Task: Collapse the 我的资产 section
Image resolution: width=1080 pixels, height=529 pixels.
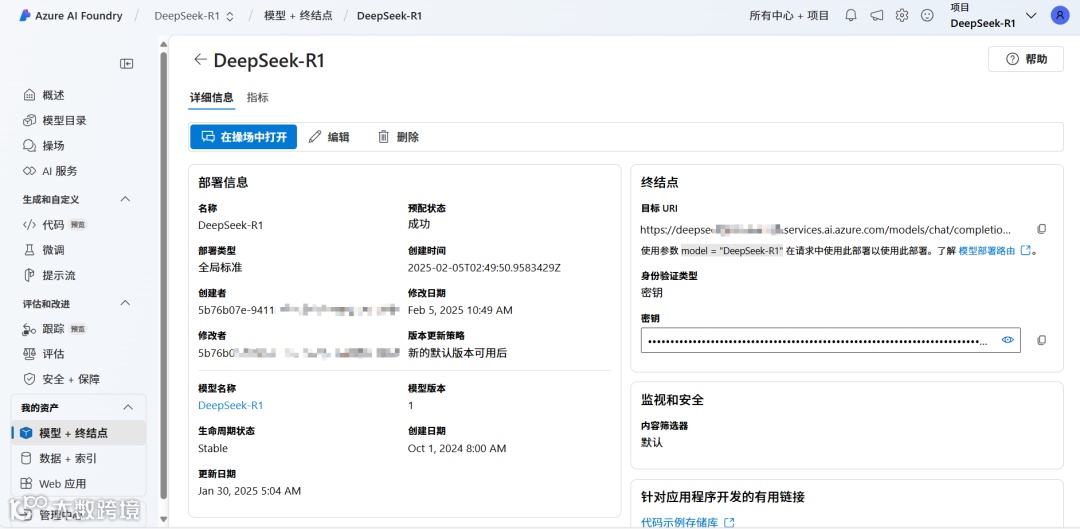Action: 127,407
